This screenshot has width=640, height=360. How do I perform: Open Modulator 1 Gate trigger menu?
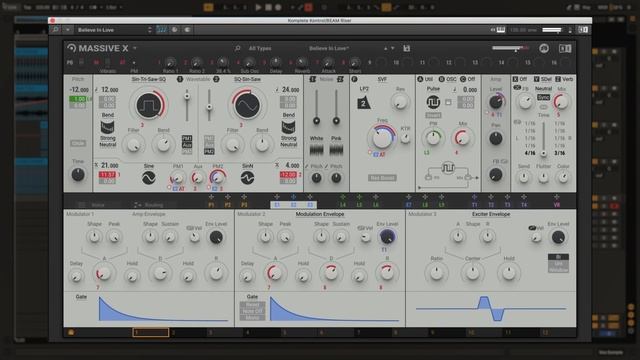[x=81, y=297]
